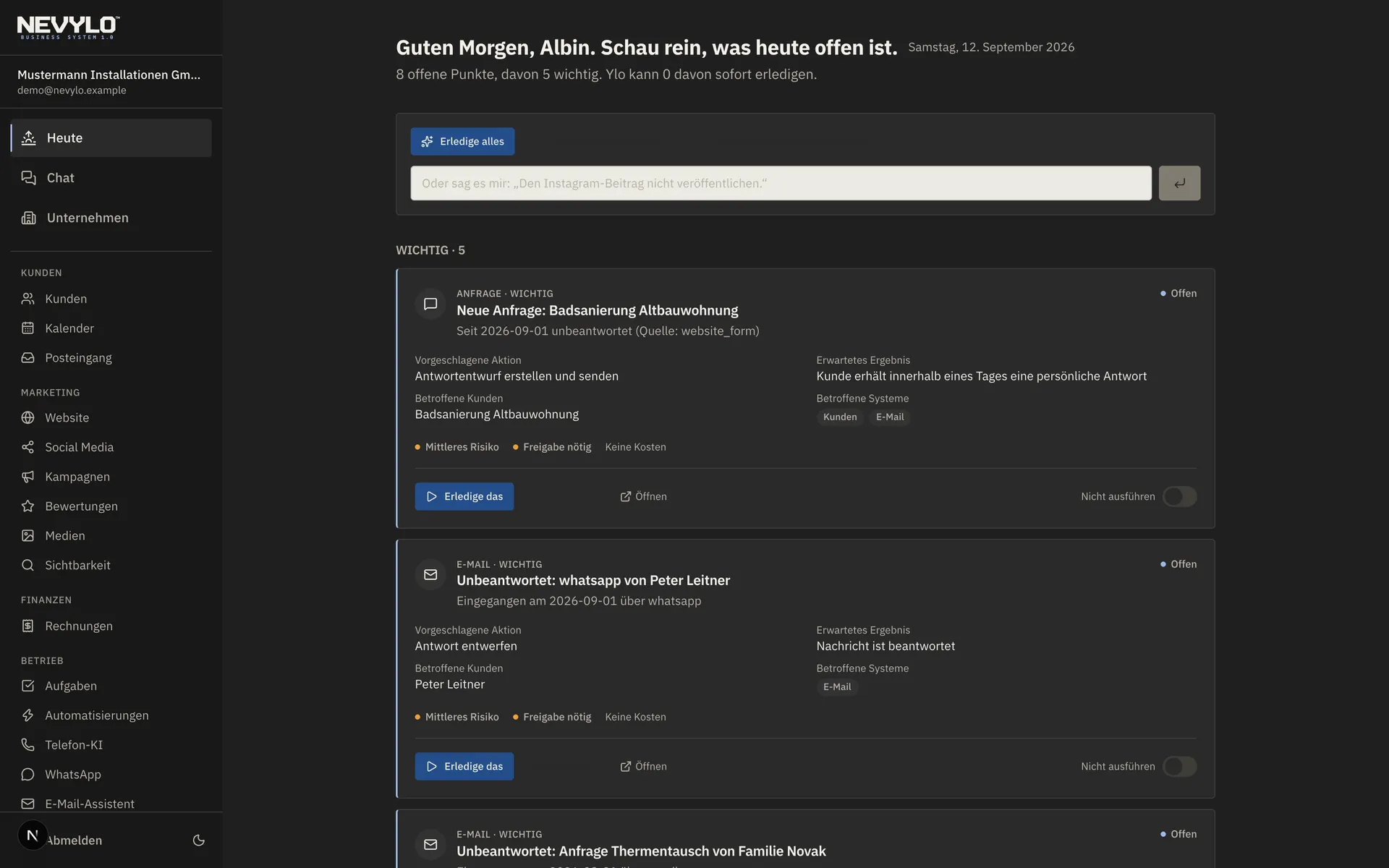Toggle dark mode moon icon
The width and height of the screenshot is (1389, 868).
pos(199,840)
